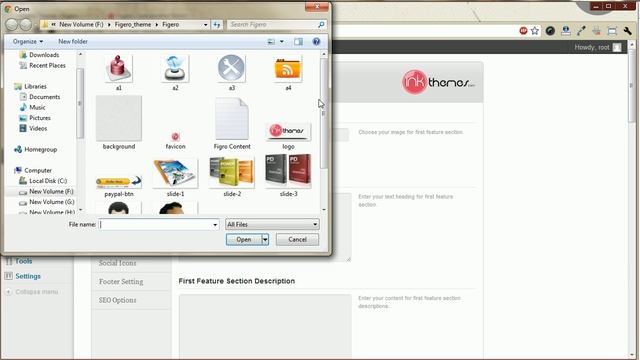Click the File name input field

(156, 224)
